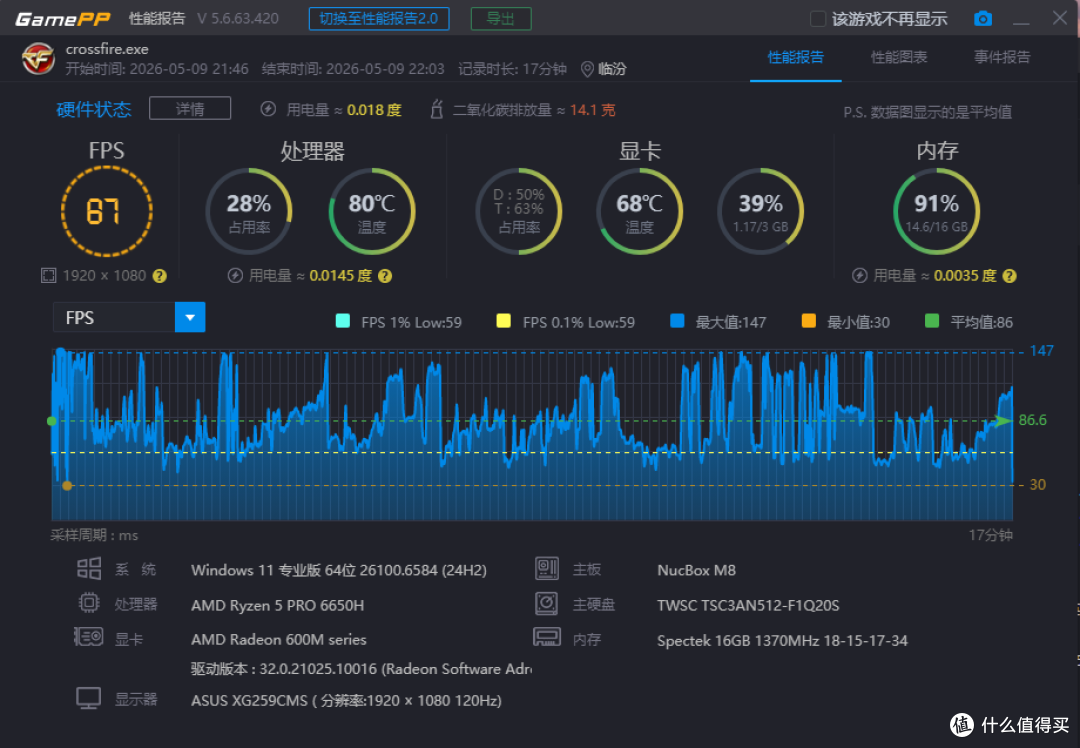Switch to the 性能图表 tab
The height and width of the screenshot is (748, 1080).
click(x=899, y=57)
